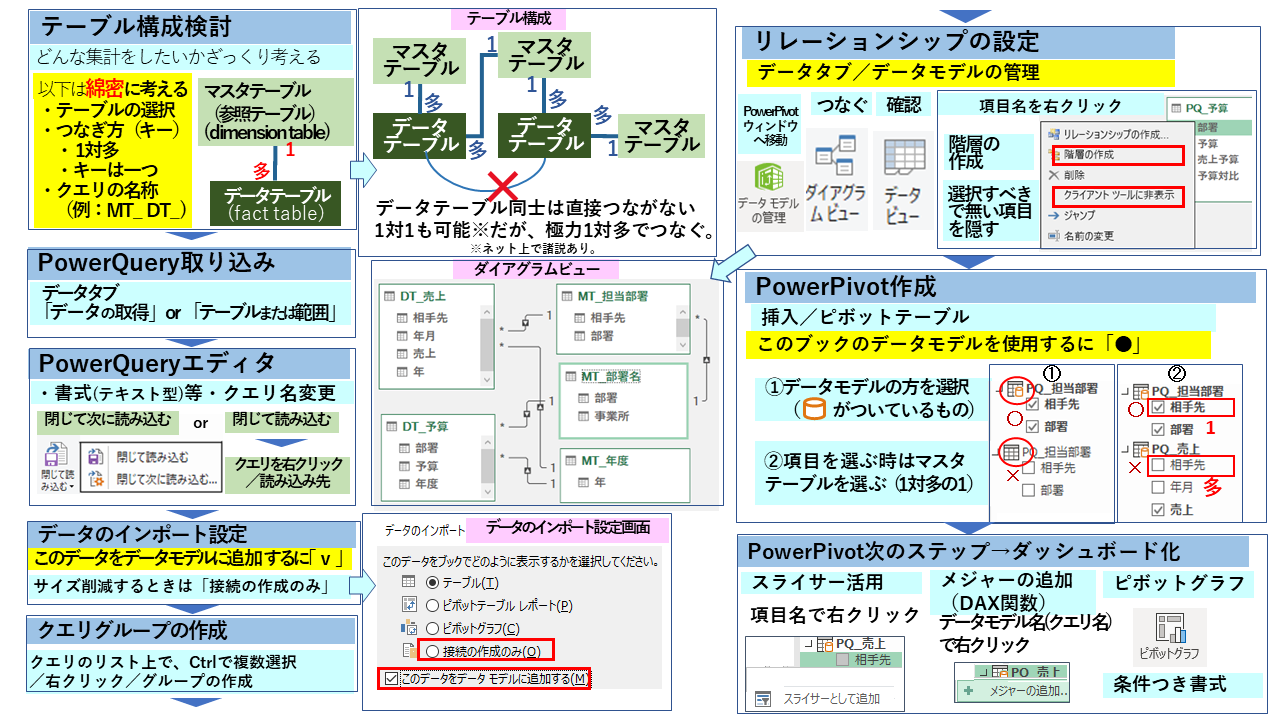Click the 閉じて次に読み込む icon

tap(95, 478)
